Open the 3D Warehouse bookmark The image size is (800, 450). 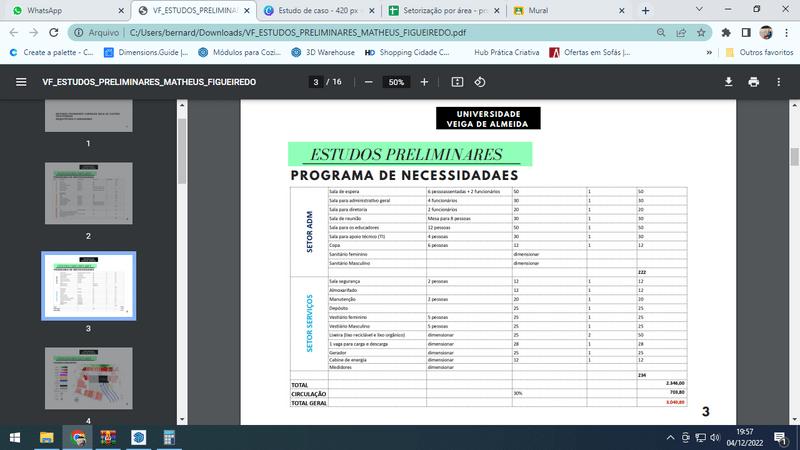pos(323,52)
